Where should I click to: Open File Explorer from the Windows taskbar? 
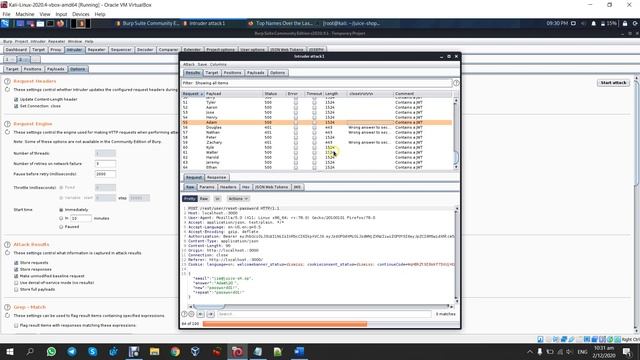point(154,351)
